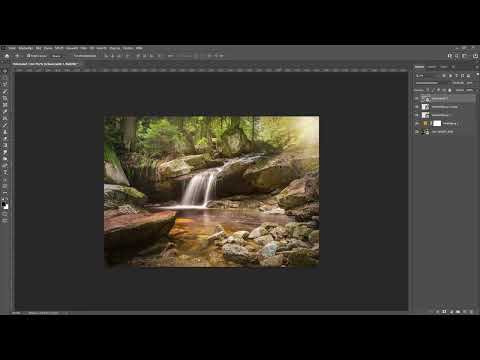Click the new group folder icon
The image size is (480, 360).
pyautogui.click(x=458, y=312)
